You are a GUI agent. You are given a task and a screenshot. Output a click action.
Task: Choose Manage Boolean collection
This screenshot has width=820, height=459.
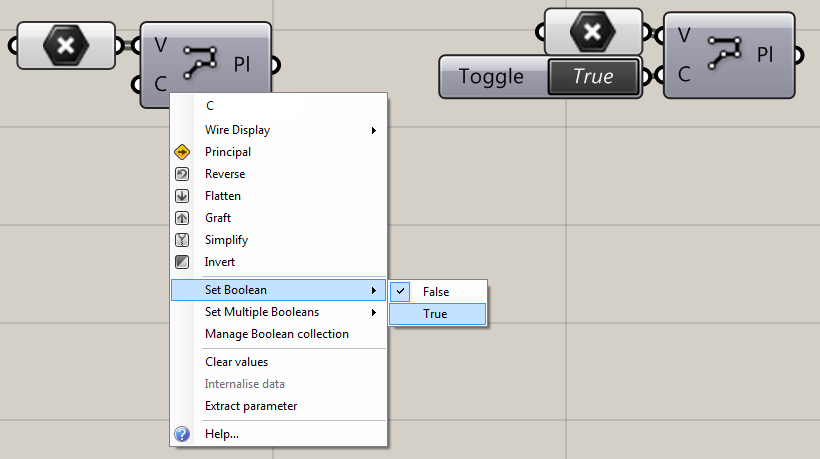point(277,334)
